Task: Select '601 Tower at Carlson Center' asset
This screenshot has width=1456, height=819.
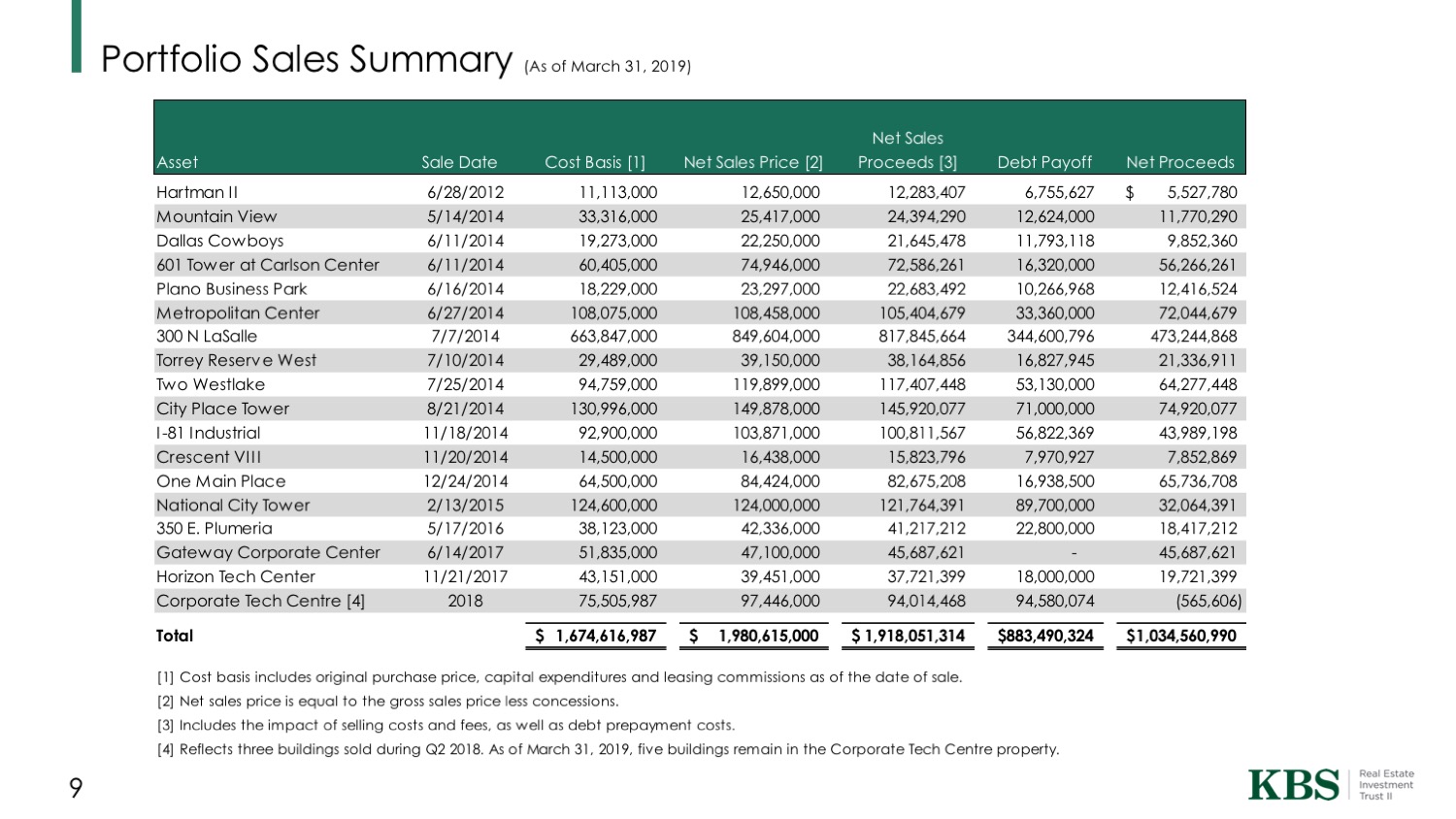Action: tap(268, 265)
